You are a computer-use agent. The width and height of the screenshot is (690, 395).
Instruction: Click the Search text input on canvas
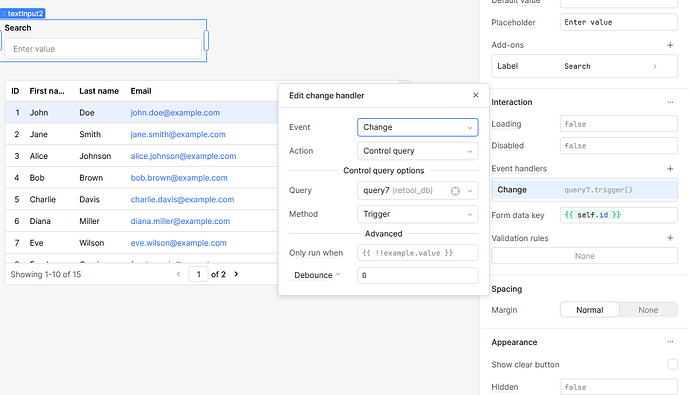[103, 49]
